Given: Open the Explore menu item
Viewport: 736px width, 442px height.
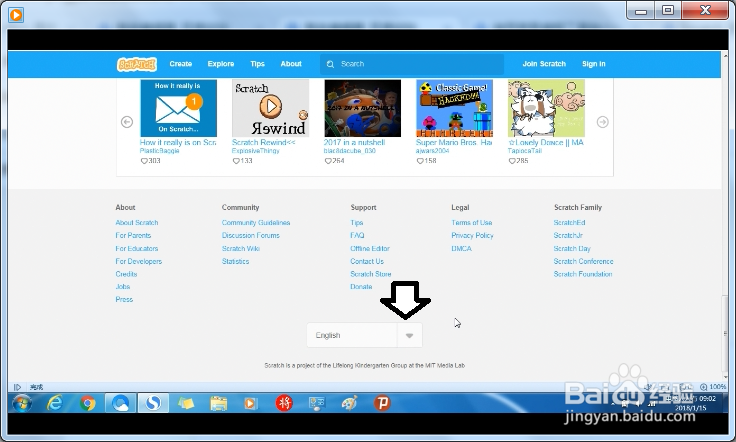Looking at the screenshot, I should [221, 64].
